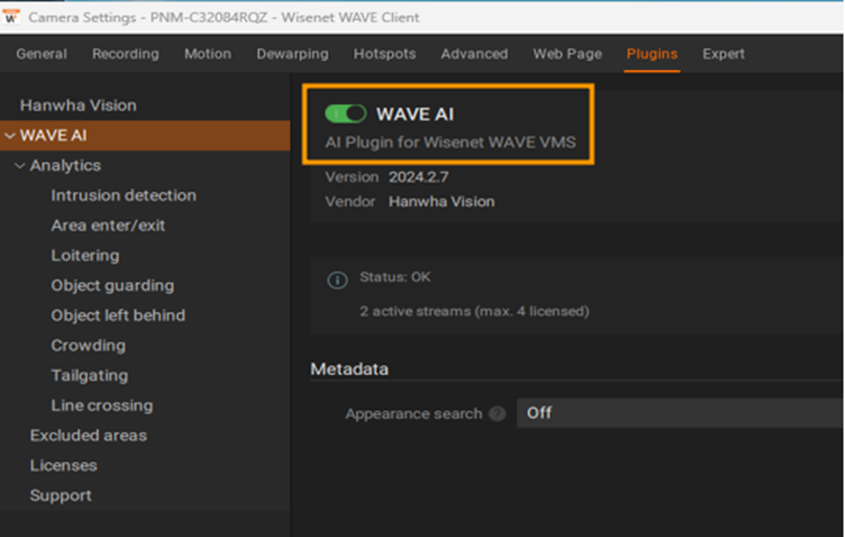Viewport: 845px width, 537px height.
Task: Collapse the WAVE AI tree chevron
Action: [x=10, y=135]
